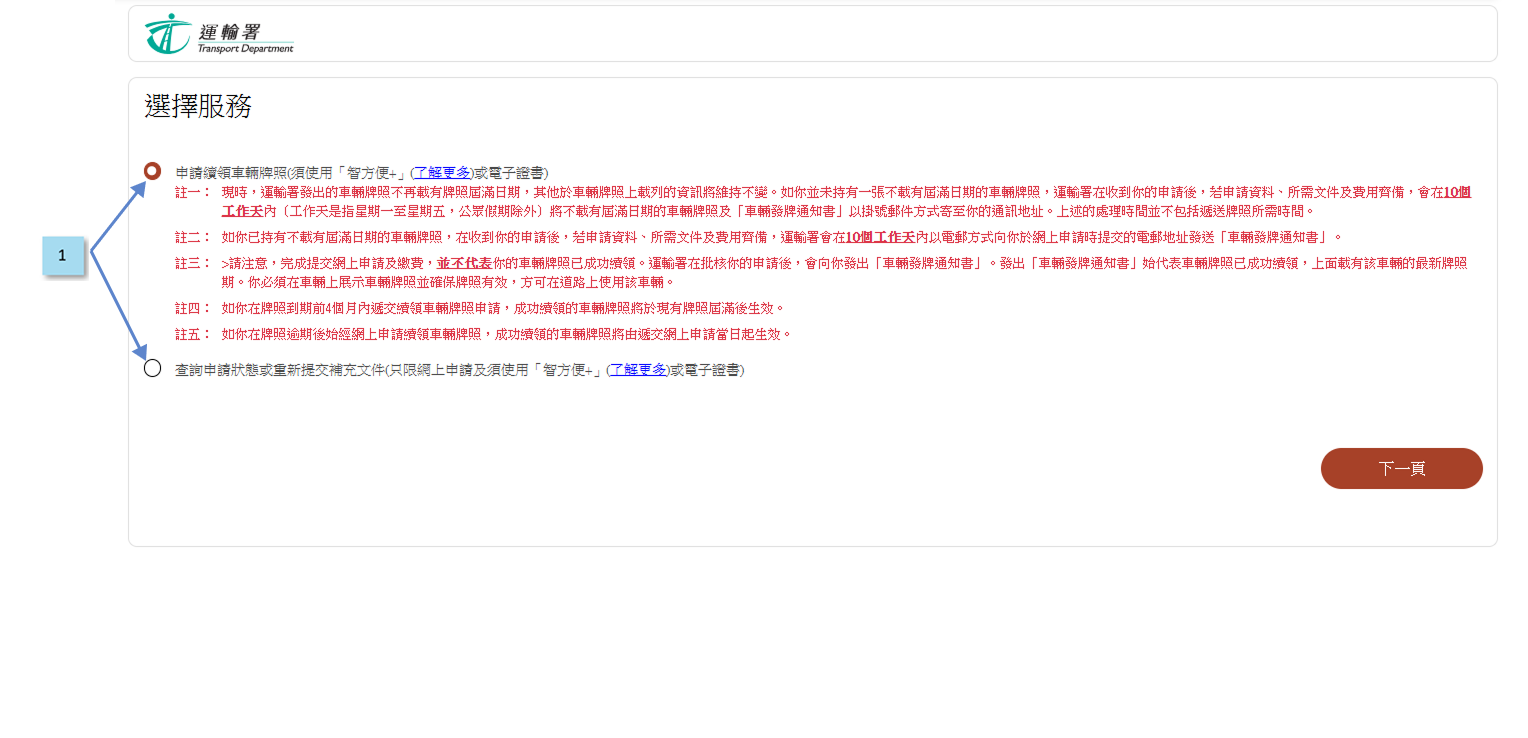The width and height of the screenshot is (1528, 738).
Task: Click the blue callout box numbered 1
Action: 63,255
